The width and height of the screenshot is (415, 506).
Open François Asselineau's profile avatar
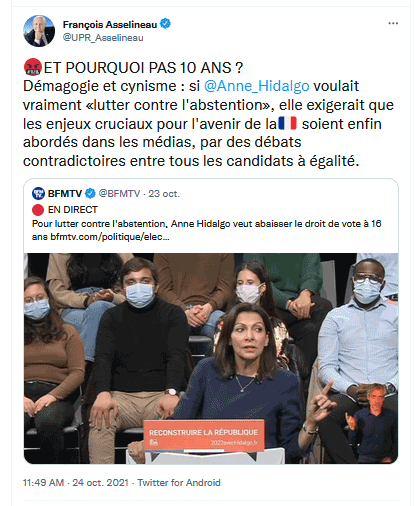pos(39,31)
